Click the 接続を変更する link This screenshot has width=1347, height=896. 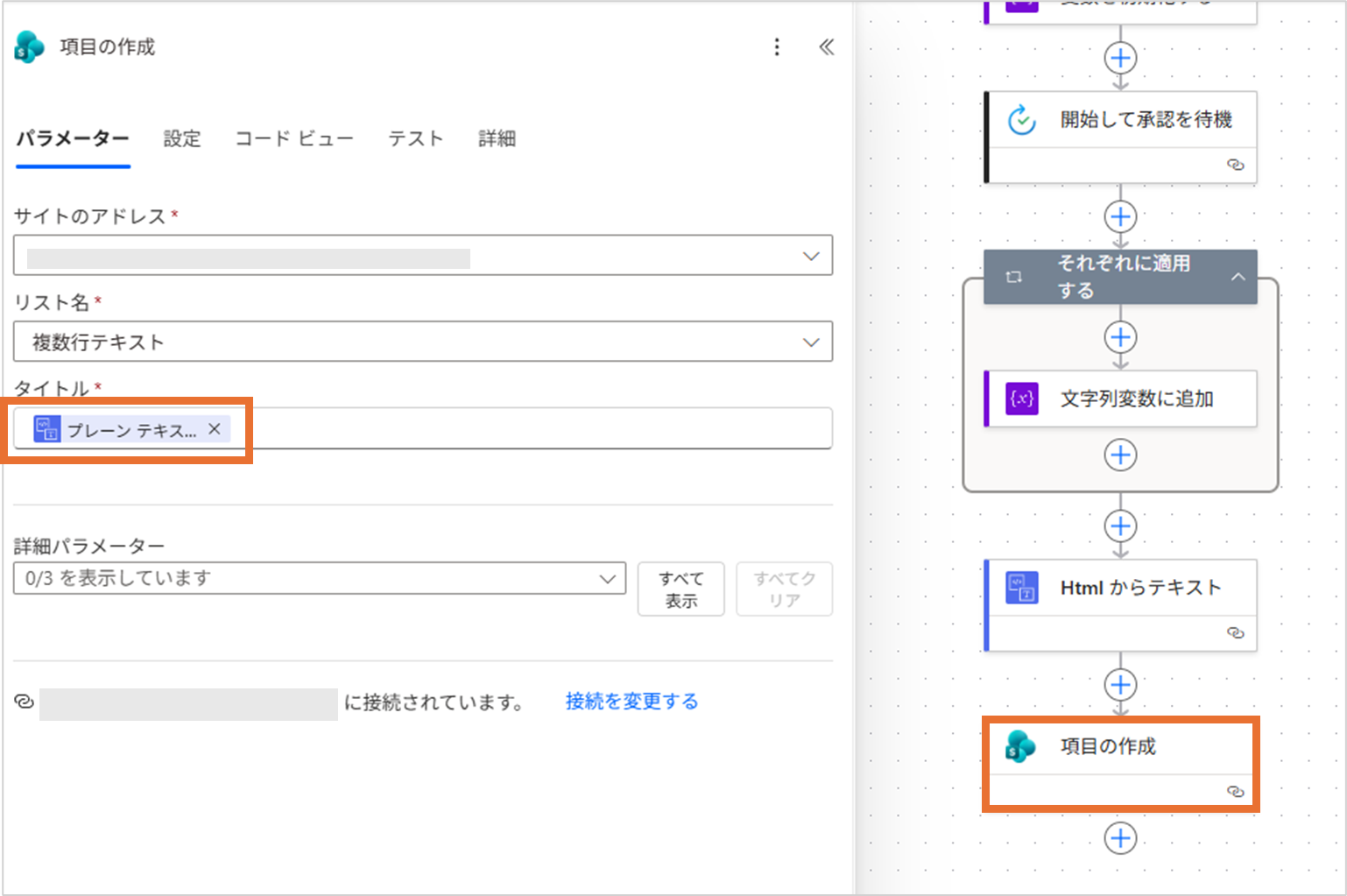click(x=631, y=702)
